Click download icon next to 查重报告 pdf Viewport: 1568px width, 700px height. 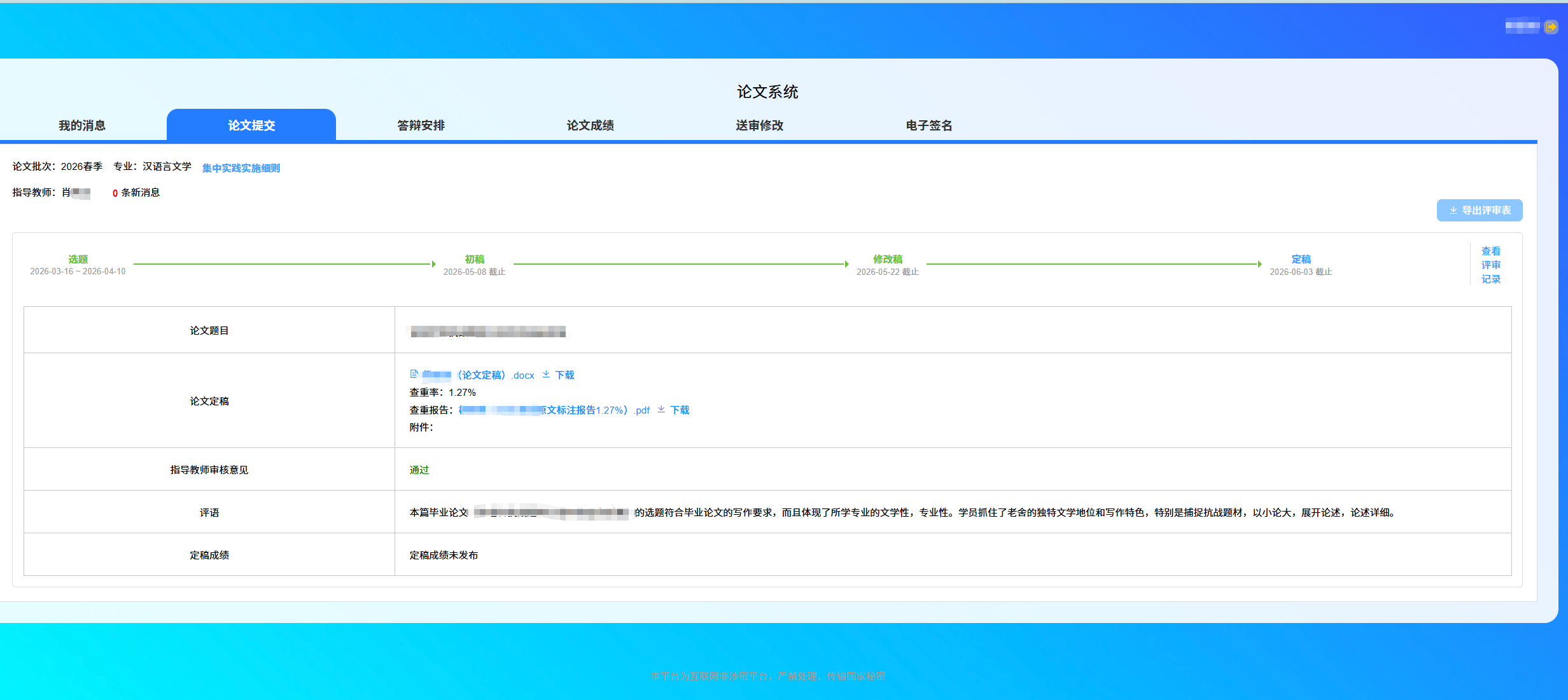pyautogui.click(x=661, y=409)
